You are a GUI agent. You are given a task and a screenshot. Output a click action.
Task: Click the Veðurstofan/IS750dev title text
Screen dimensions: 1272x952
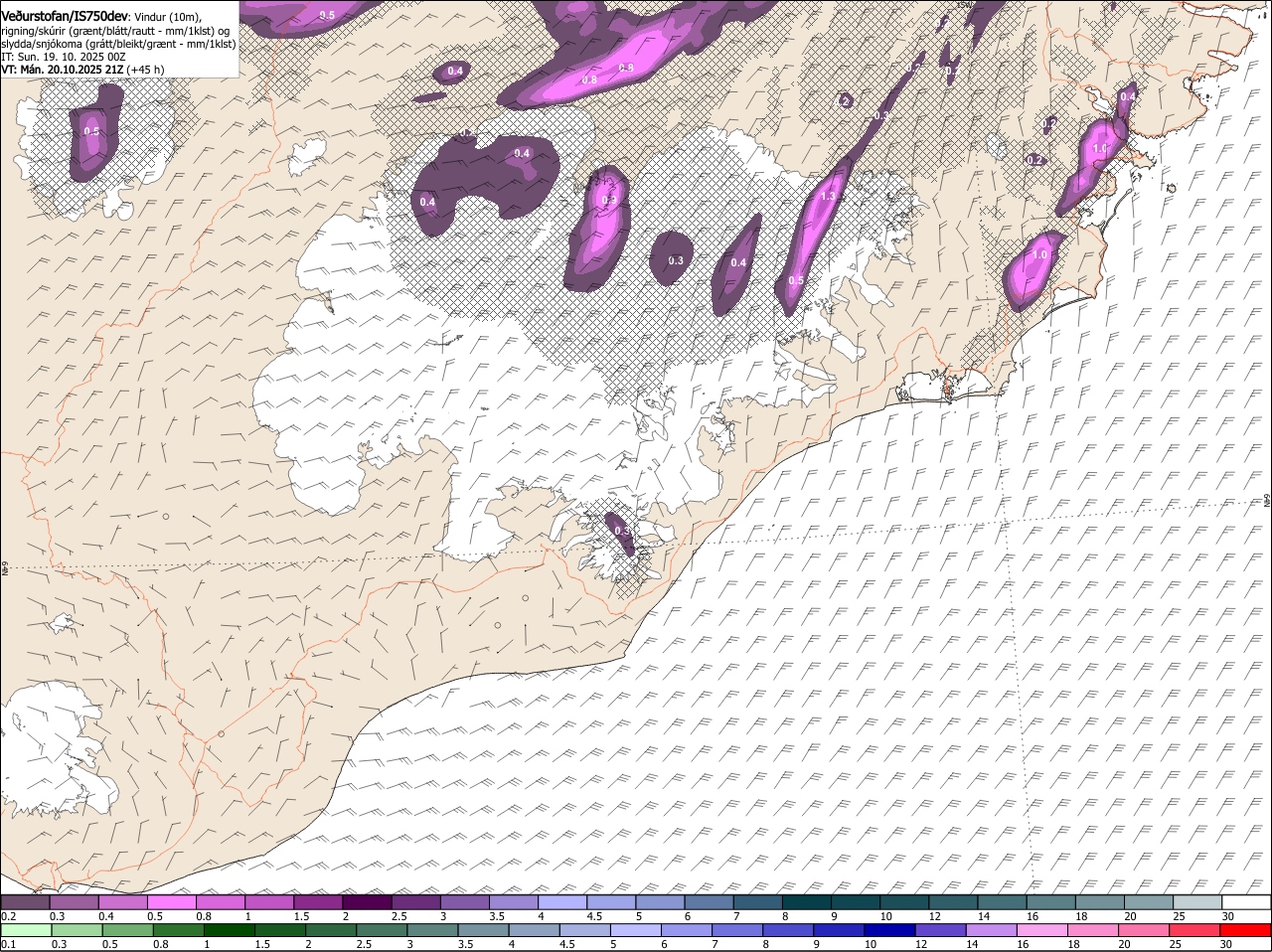point(65,17)
